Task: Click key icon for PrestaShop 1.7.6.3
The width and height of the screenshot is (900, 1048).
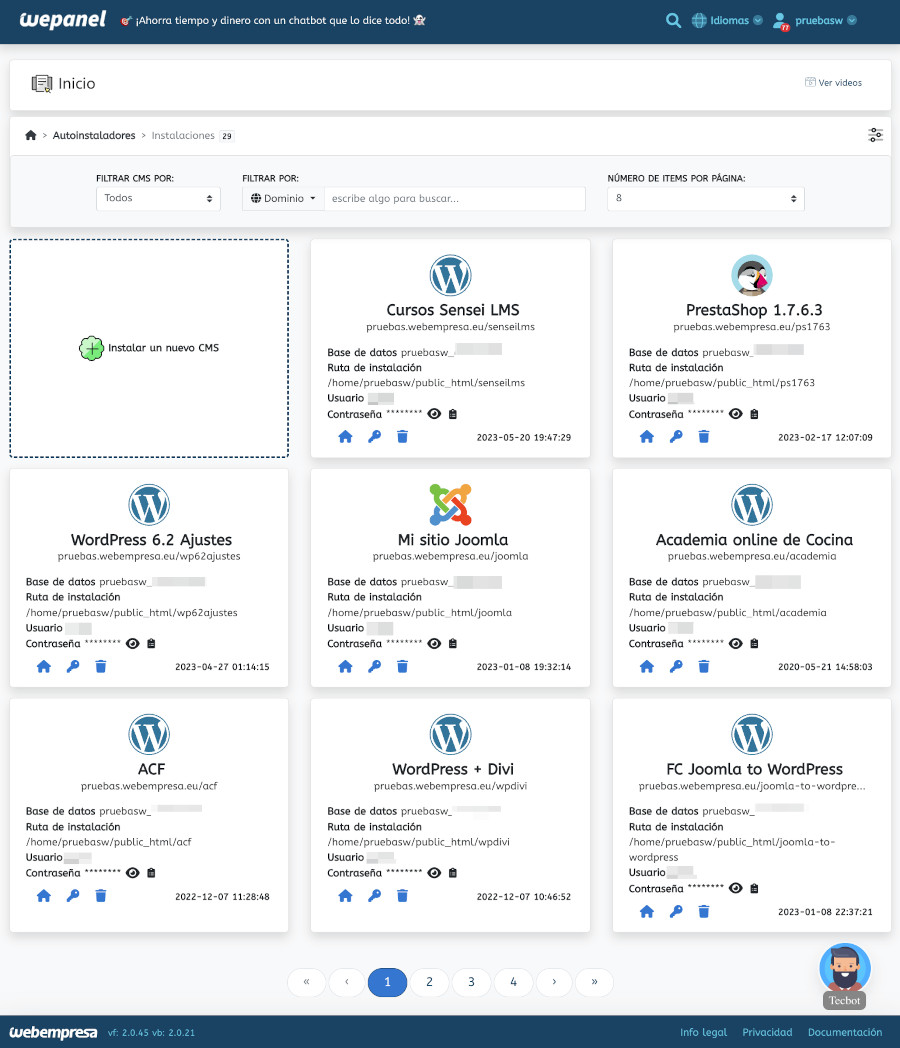Action: click(x=676, y=437)
